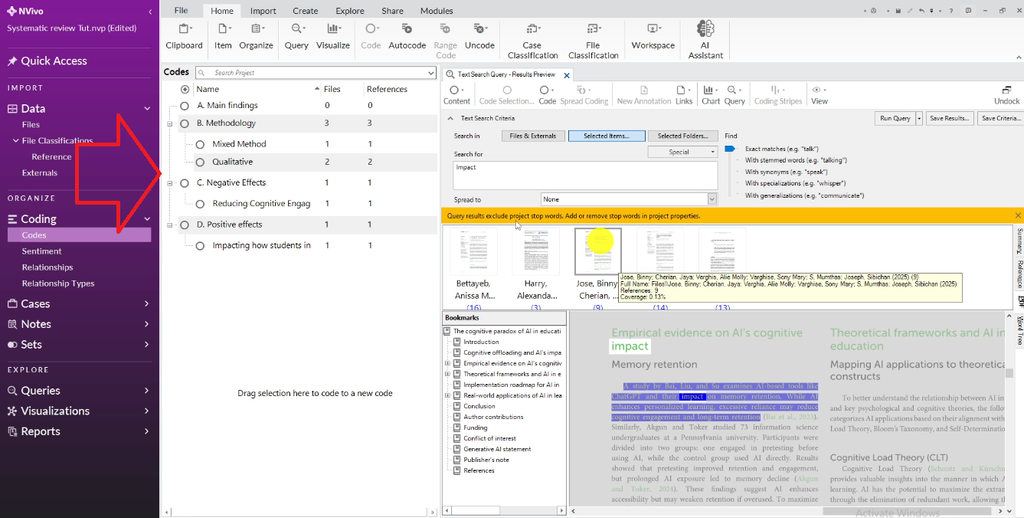Click the Selected Folders button

point(682,136)
